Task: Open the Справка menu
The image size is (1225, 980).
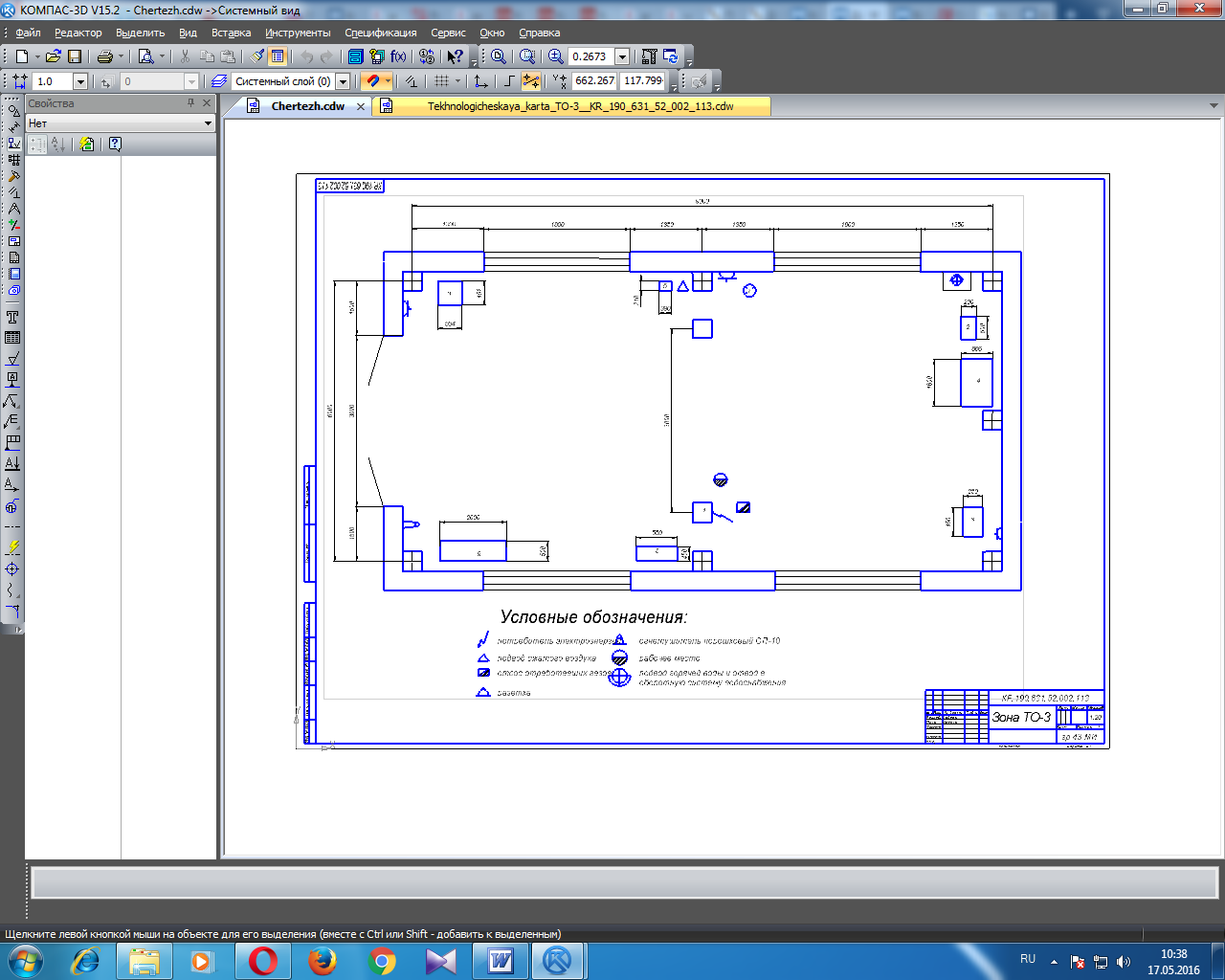Action: [x=539, y=33]
